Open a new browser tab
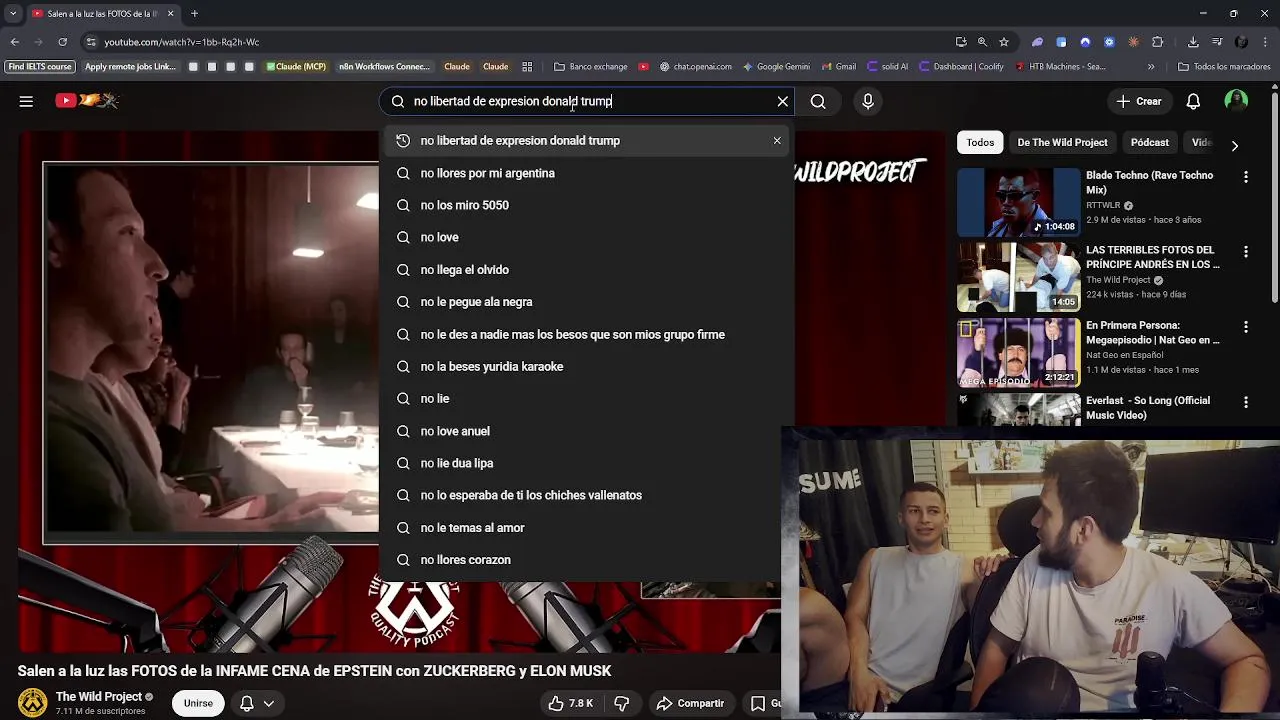The width and height of the screenshot is (1280, 720). pos(194,14)
